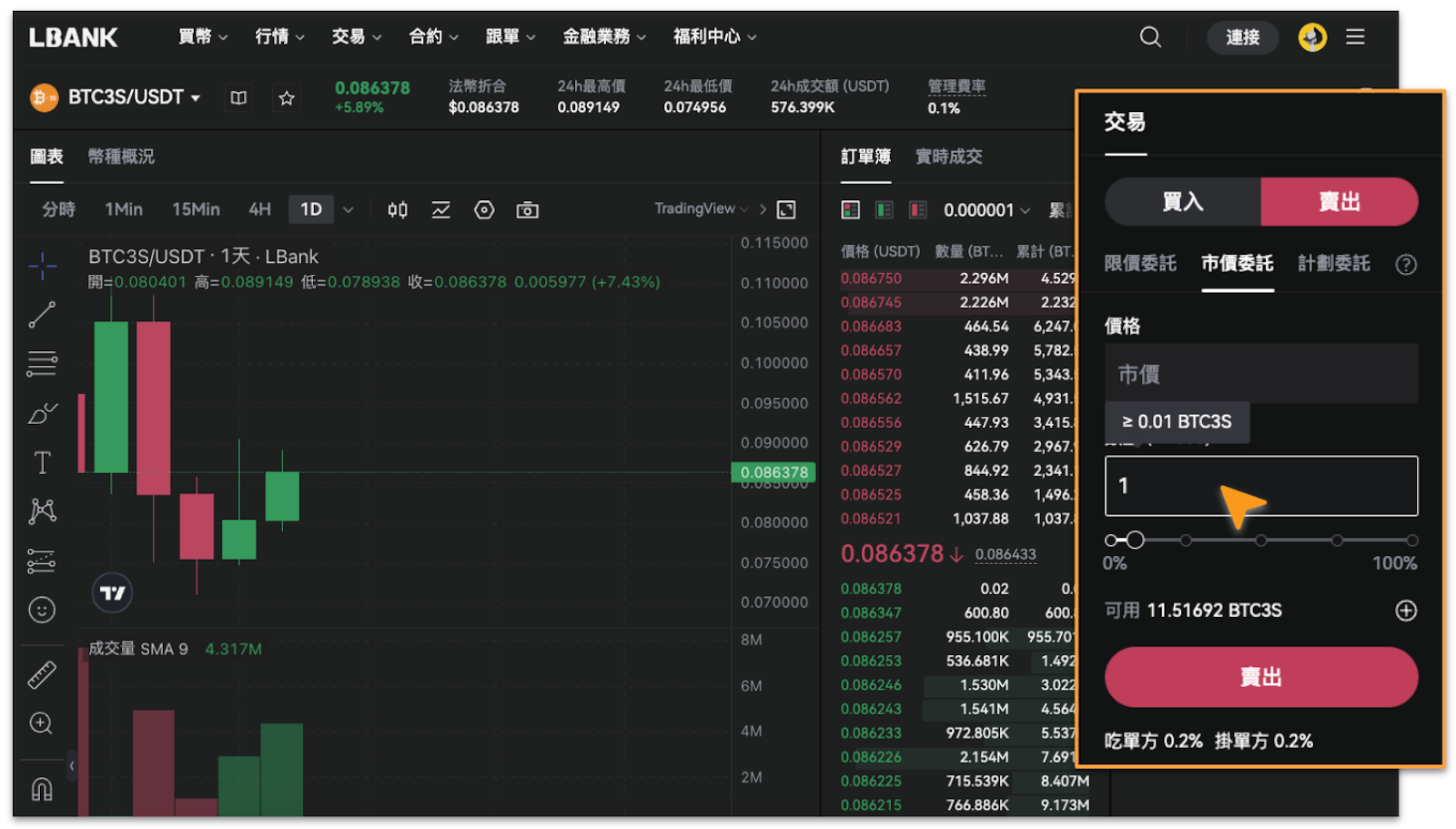Click the TradingView logo badge

pos(113,593)
